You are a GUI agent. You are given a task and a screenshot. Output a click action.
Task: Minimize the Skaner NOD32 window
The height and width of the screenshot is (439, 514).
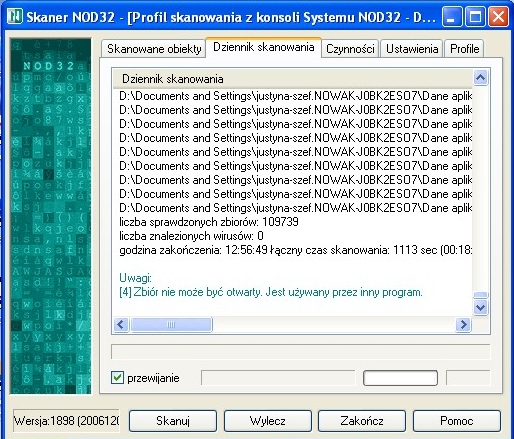[x=452, y=16]
